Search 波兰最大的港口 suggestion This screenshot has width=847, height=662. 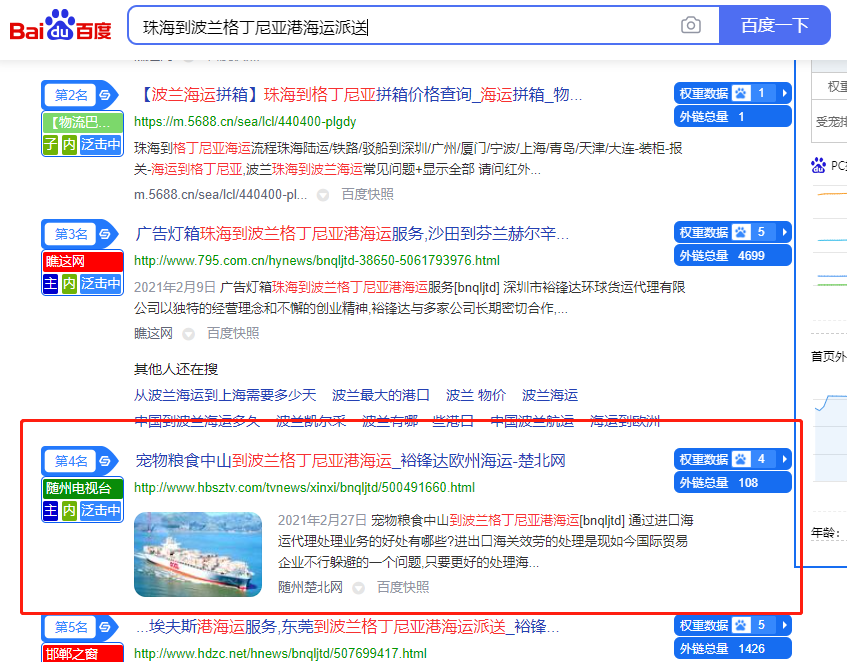[380, 395]
